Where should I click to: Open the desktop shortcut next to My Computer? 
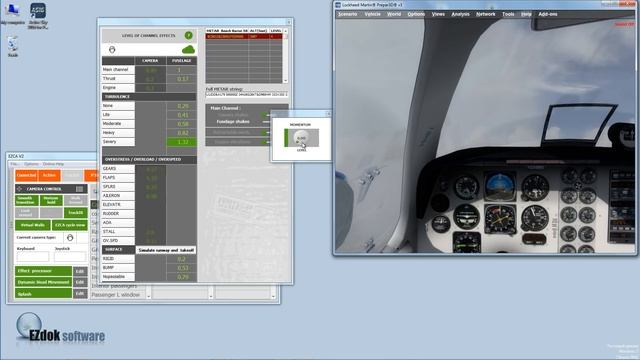click(38, 16)
